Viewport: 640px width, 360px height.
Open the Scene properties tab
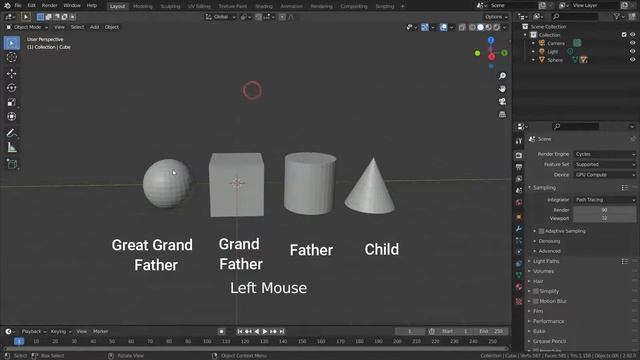click(519, 191)
